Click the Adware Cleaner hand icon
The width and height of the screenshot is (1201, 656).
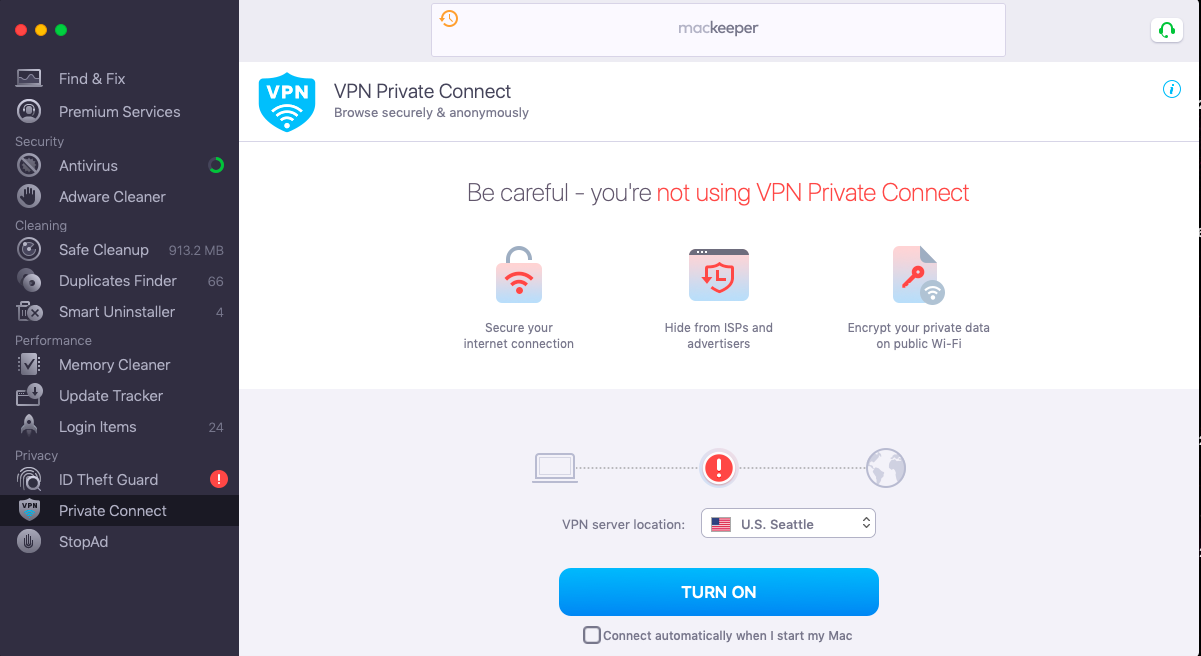(29, 196)
